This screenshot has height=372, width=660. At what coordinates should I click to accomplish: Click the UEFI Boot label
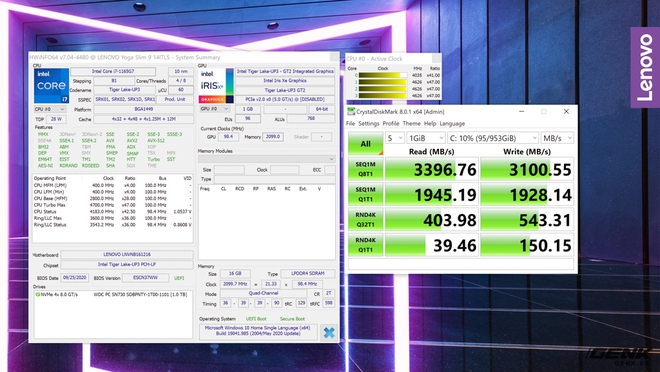tap(256, 319)
